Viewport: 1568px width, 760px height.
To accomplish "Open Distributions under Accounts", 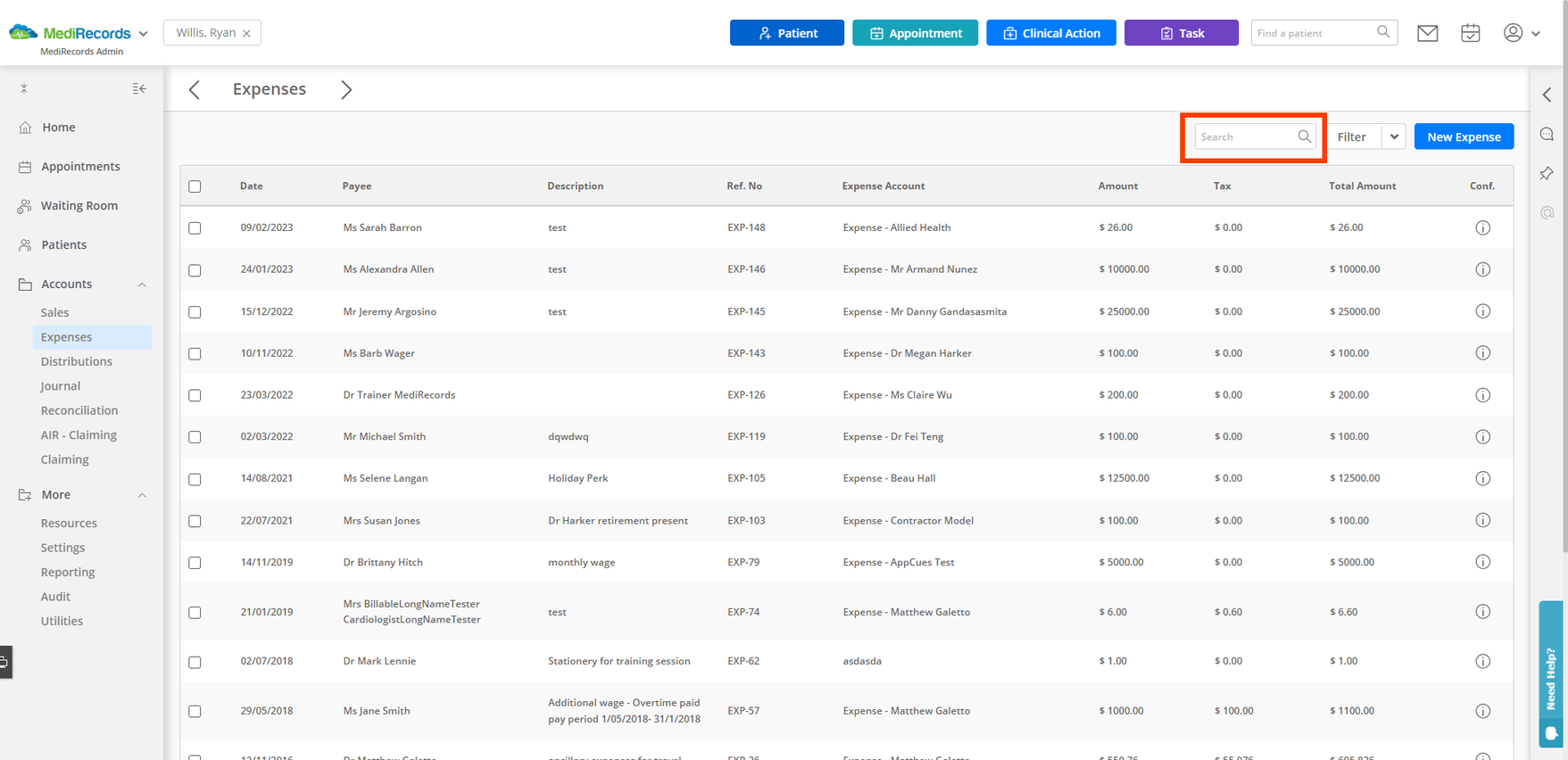I will tap(76, 361).
